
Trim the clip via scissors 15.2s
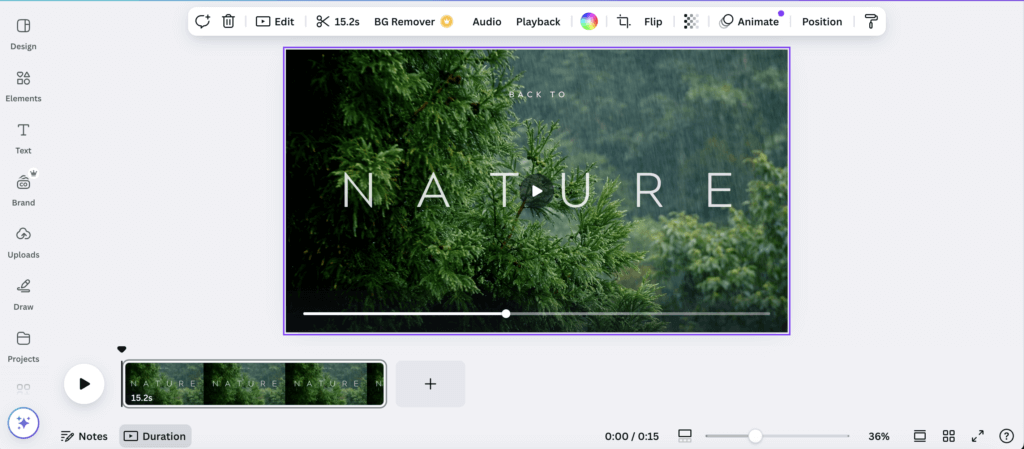point(338,22)
